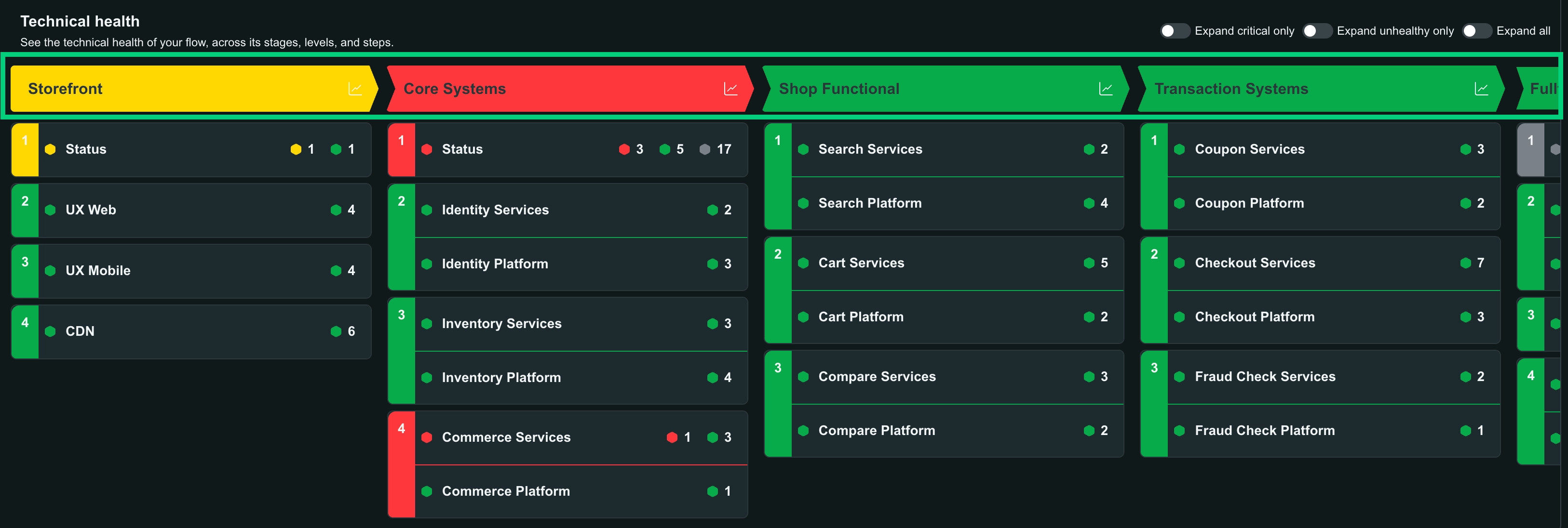This screenshot has height=528, width=1568.
Task: Click green status dot beside Coupon Services
Action: point(1180,150)
